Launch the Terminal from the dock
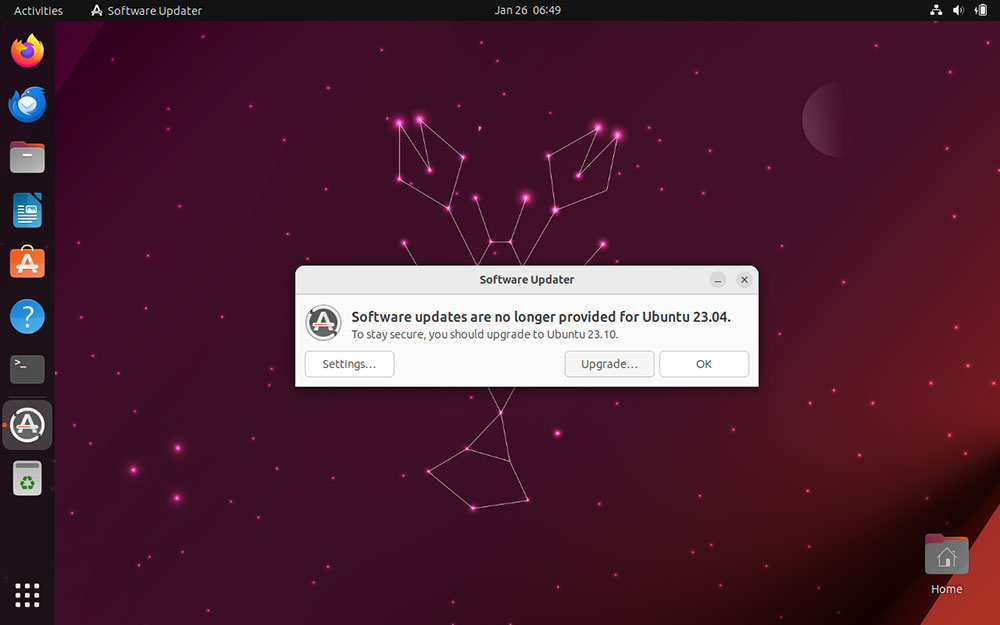Image resolution: width=1000 pixels, height=625 pixels. click(x=27, y=369)
